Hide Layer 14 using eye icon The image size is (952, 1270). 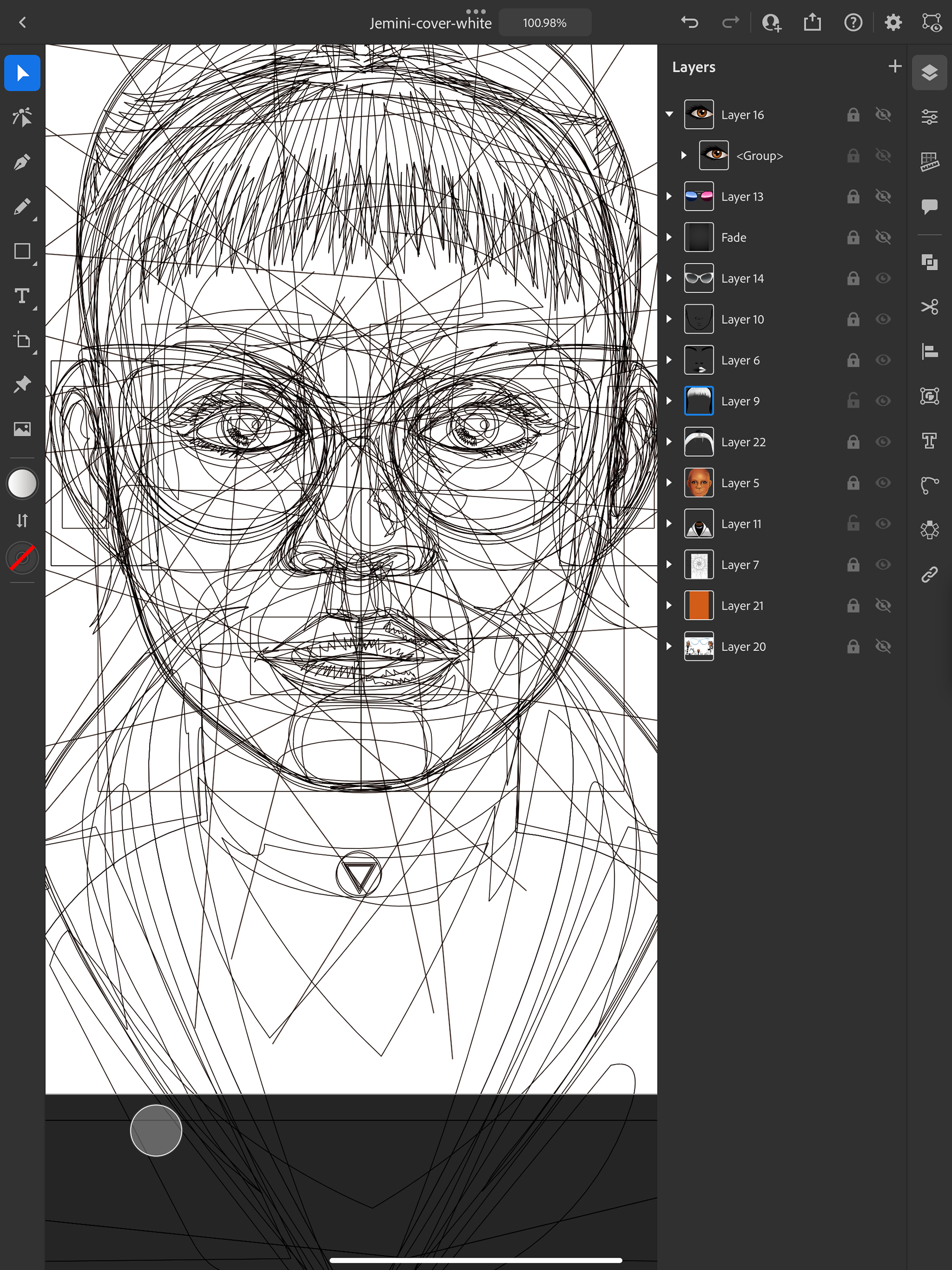tap(883, 279)
